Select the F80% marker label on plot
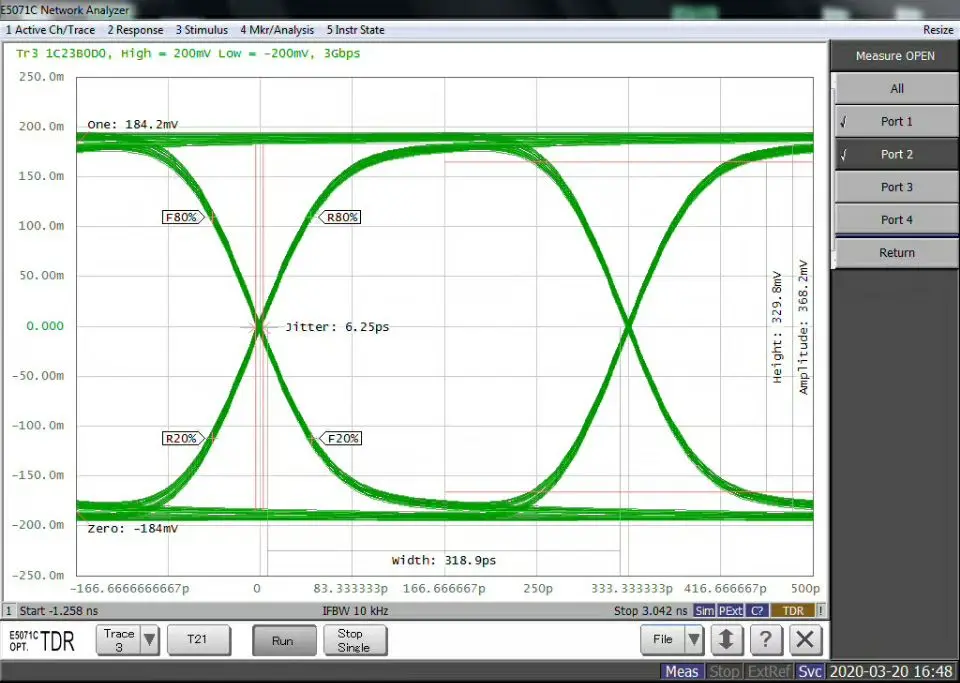Viewport: 960px width, 683px height. click(x=181, y=217)
